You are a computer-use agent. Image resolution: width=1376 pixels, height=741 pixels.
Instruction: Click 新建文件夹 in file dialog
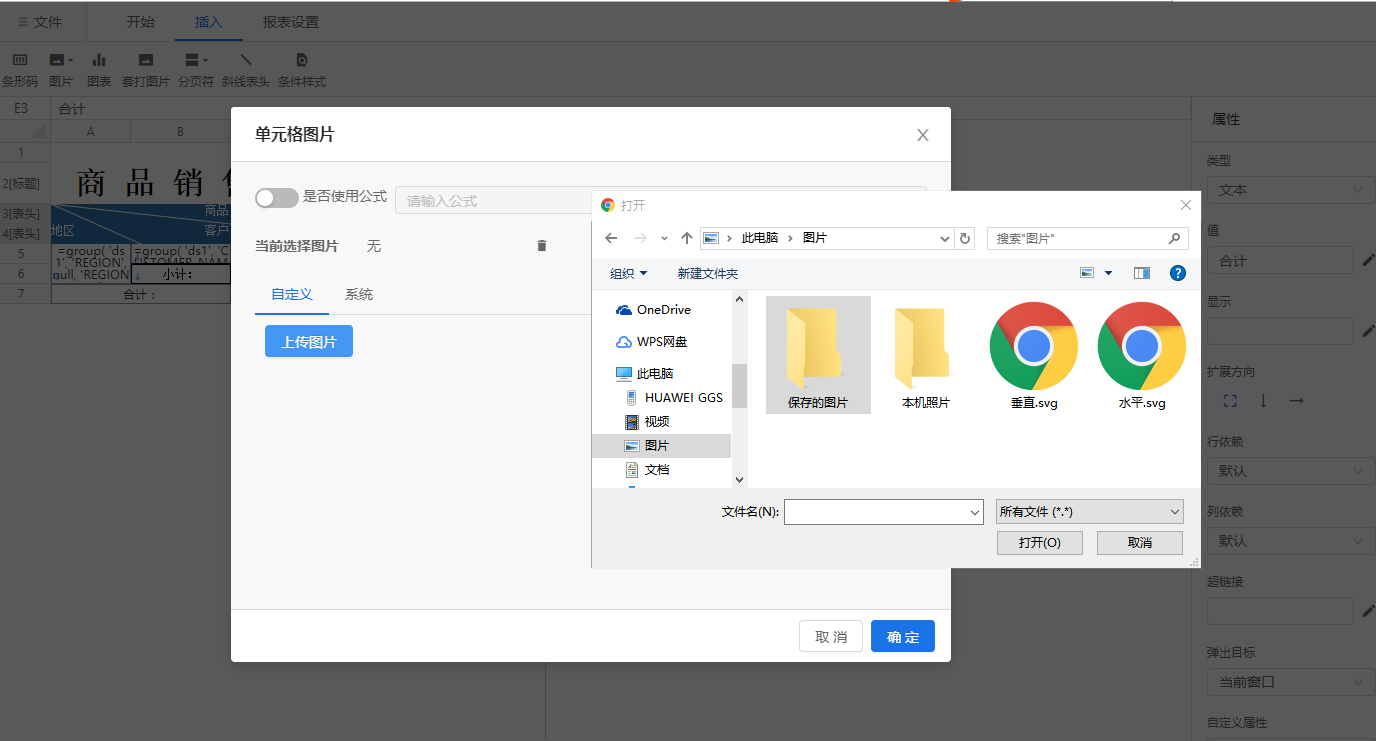[708, 273]
